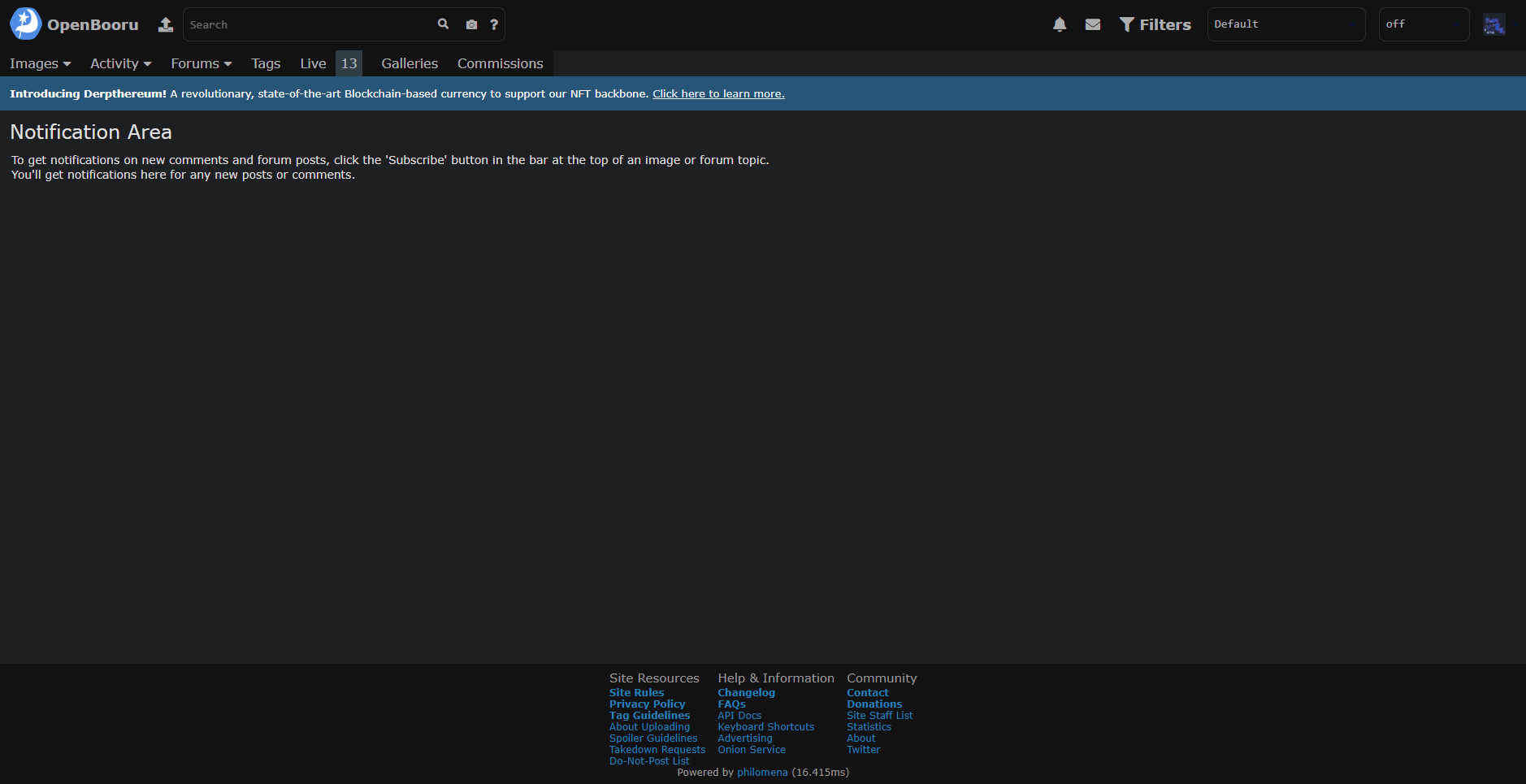Screen dimensions: 1526x784
Task: Go to the Tags page
Action: point(266,63)
